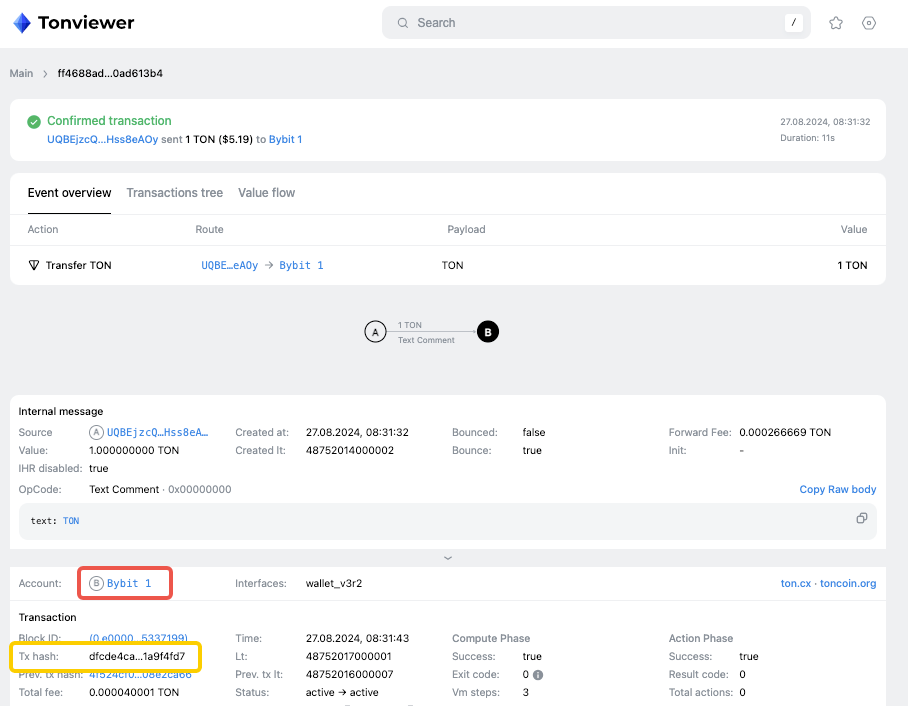Switch to the Value flow tab
The height and width of the screenshot is (706, 908).
(266, 193)
